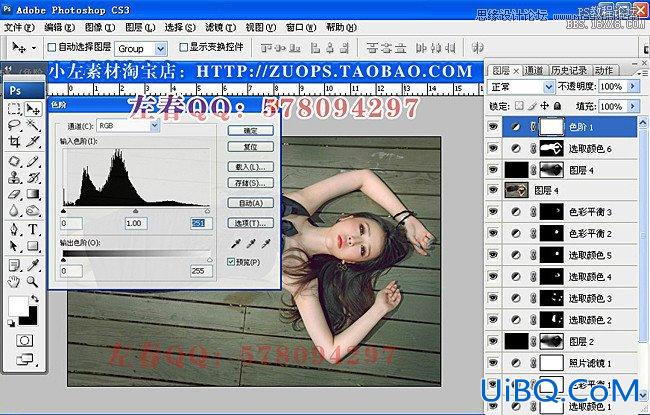Select the Move tool in toolbox
This screenshot has height=415, width=650.
tap(33, 109)
